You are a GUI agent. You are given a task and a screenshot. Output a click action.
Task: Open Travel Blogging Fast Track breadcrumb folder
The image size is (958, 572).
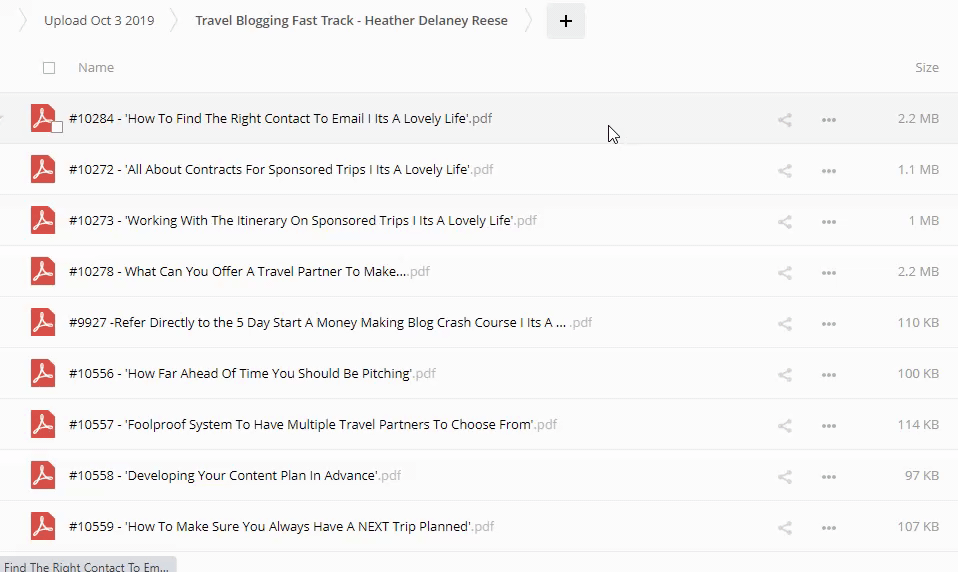[351, 21]
